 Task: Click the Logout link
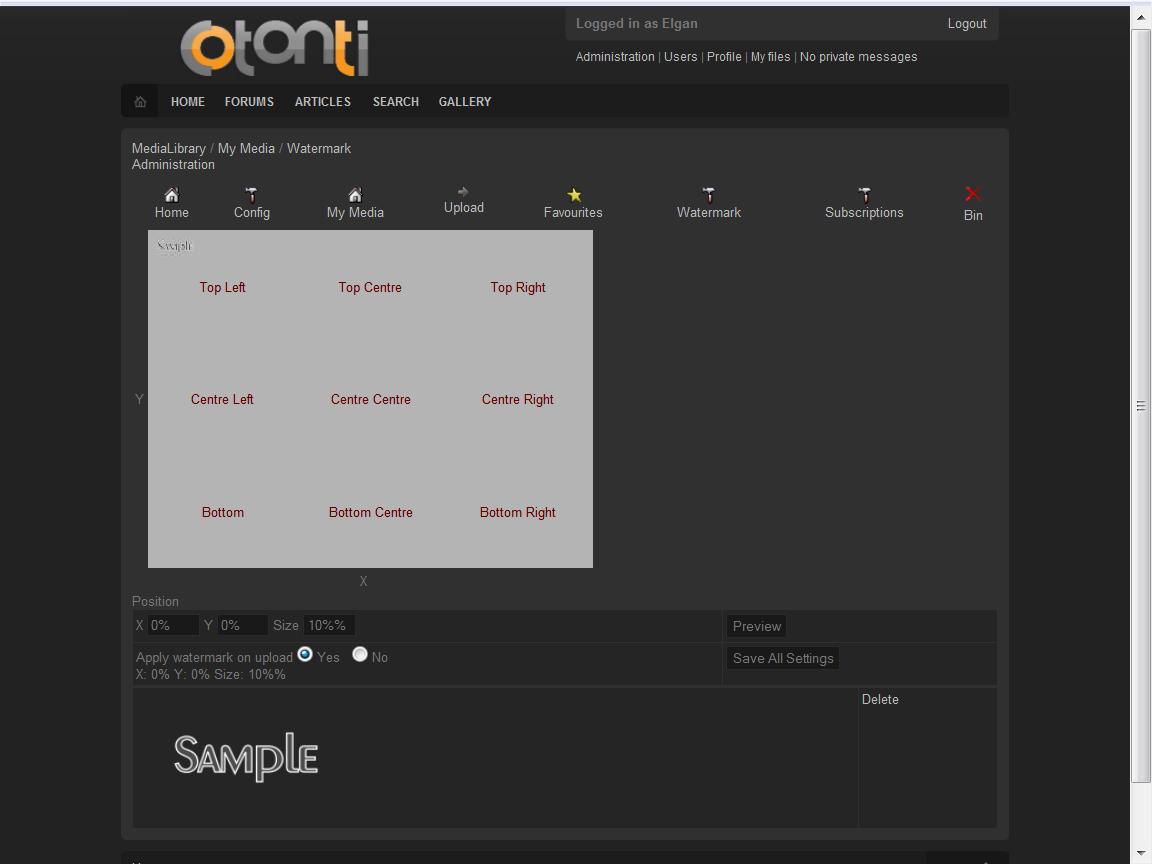(967, 24)
